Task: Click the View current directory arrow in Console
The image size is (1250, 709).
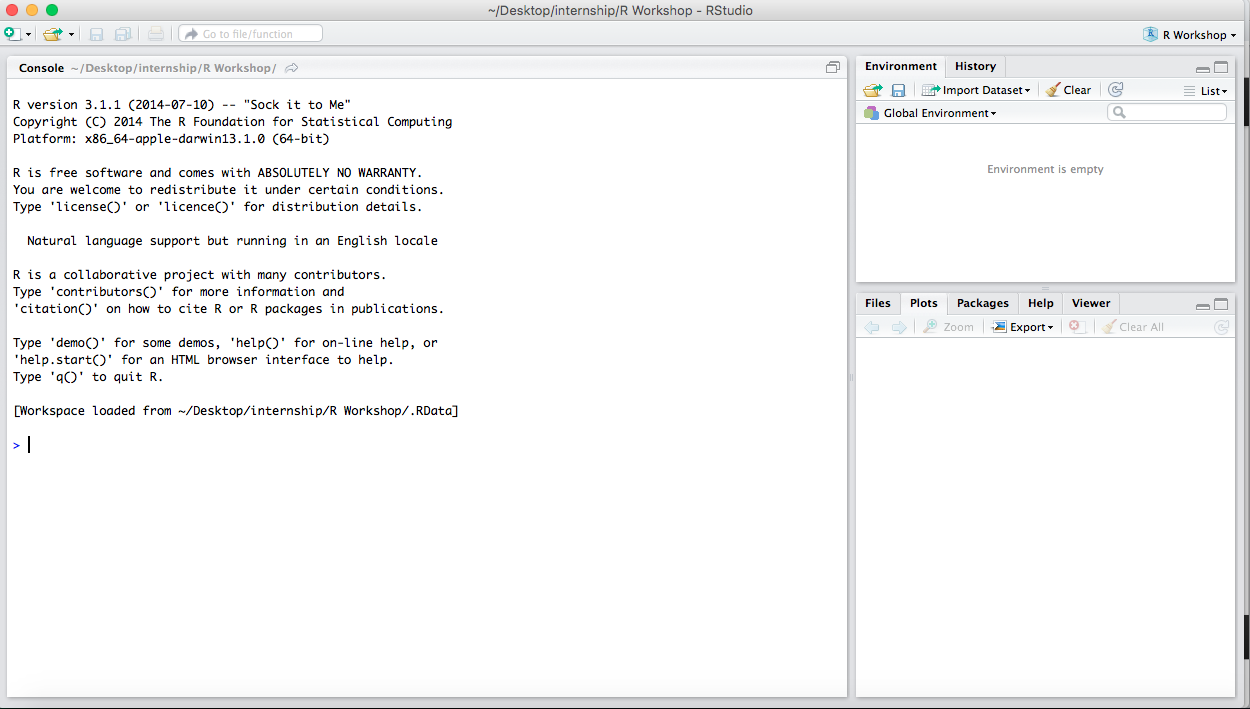Action: (x=292, y=68)
